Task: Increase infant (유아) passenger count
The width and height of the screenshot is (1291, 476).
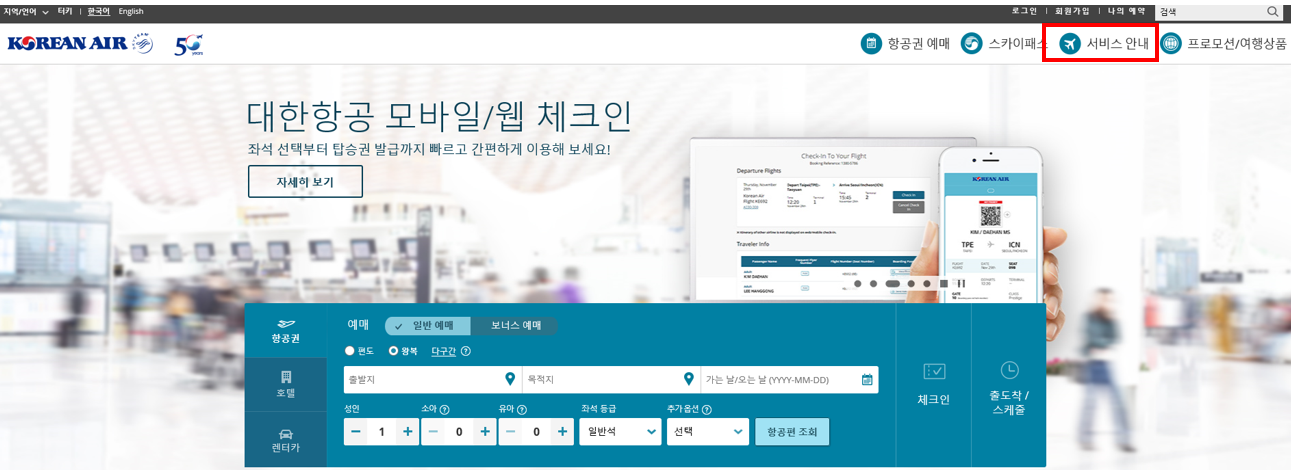Action: point(562,432)
